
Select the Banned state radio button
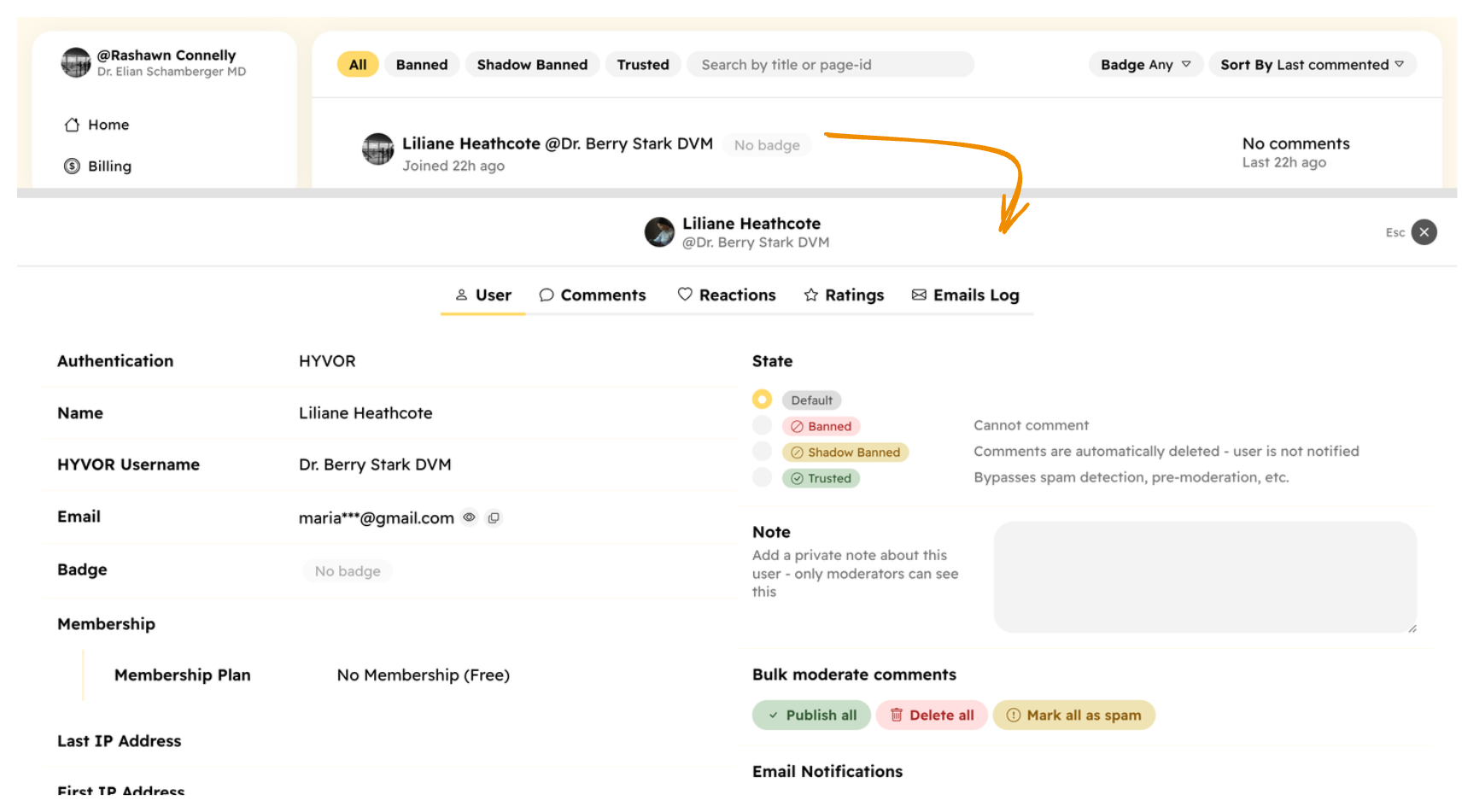click(x=762, y=426)
